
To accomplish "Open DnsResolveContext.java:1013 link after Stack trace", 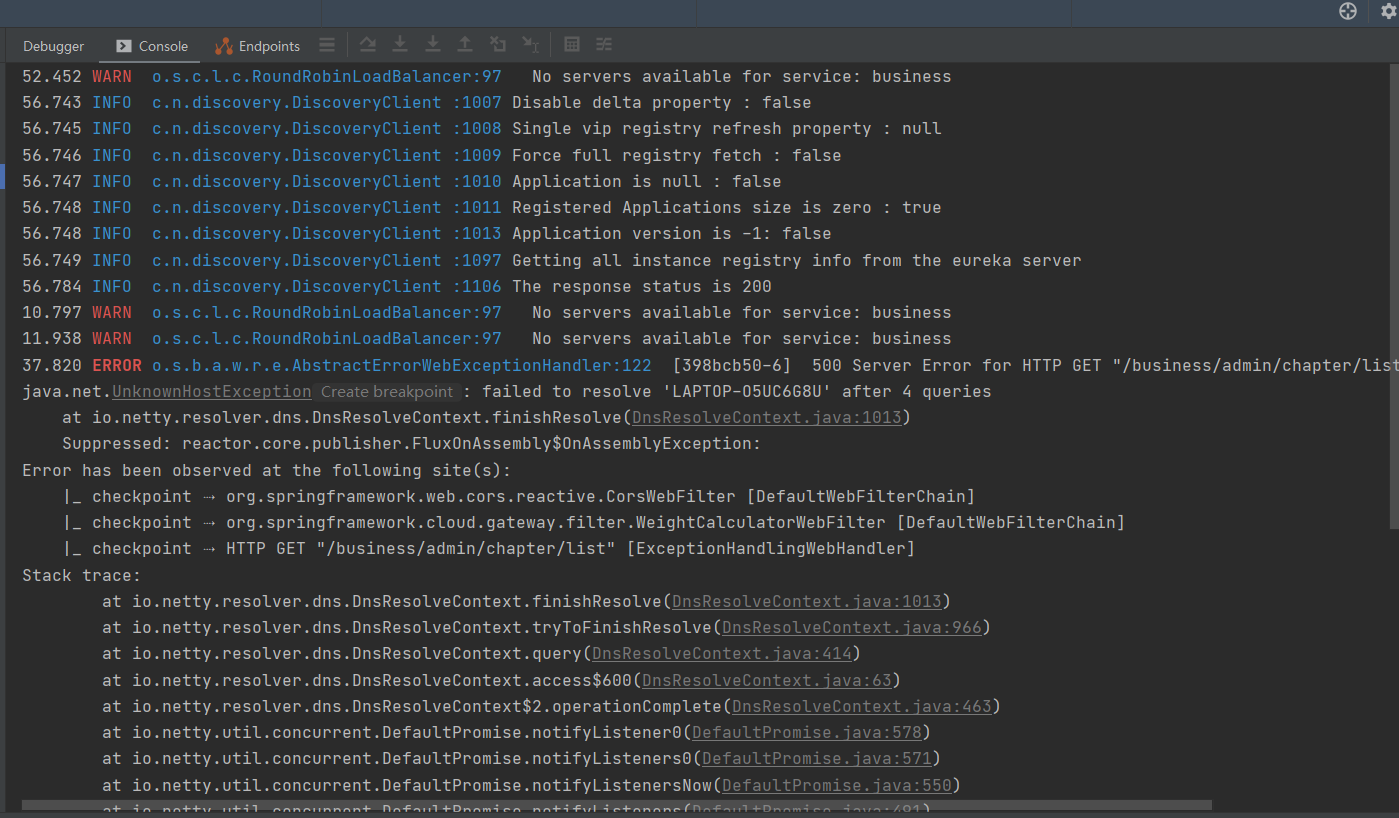I will click(x=806, y=602).
